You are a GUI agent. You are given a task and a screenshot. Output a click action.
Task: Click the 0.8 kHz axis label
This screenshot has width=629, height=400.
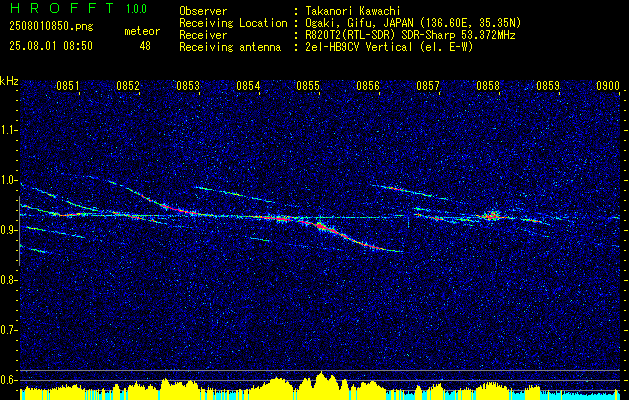(8, 280)
